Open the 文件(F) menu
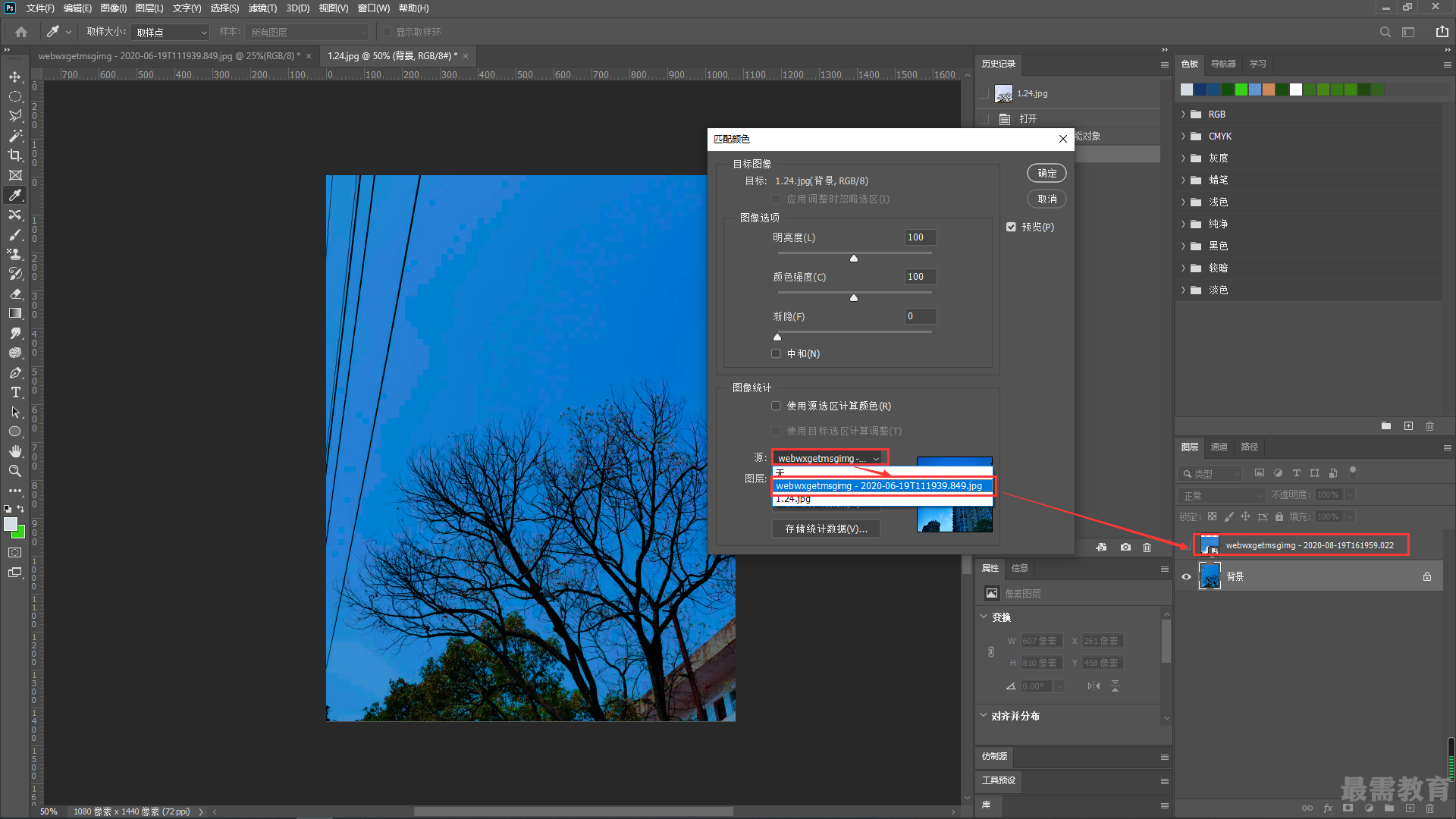The height and width of the screenshot is (819, 1456). (x=40, y=8)
